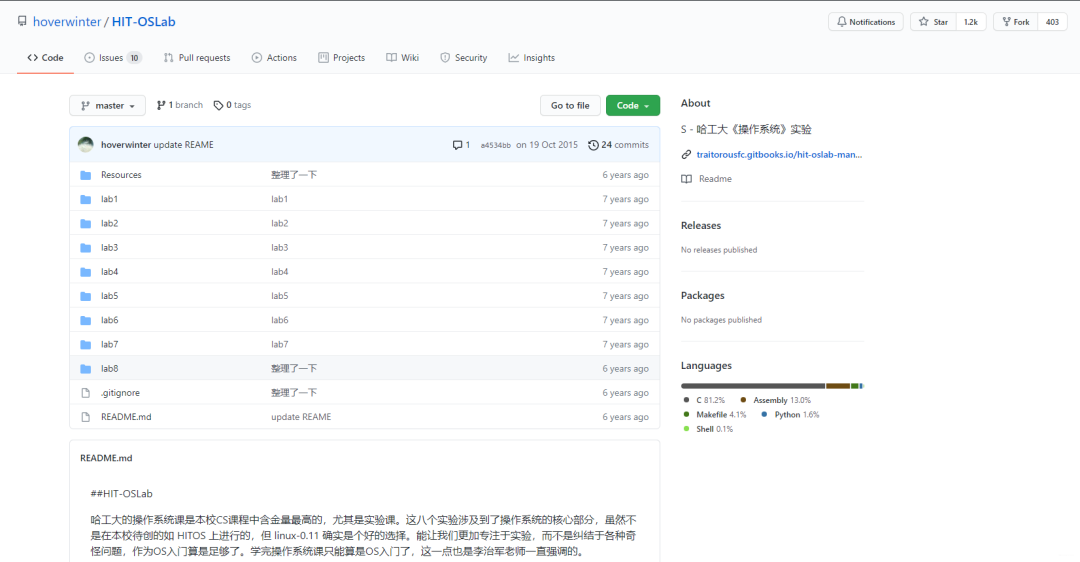This screenshot has width=1080, height=562.
Task: Open the 'update REAME' latest commit message
Action: click(183, 145)
